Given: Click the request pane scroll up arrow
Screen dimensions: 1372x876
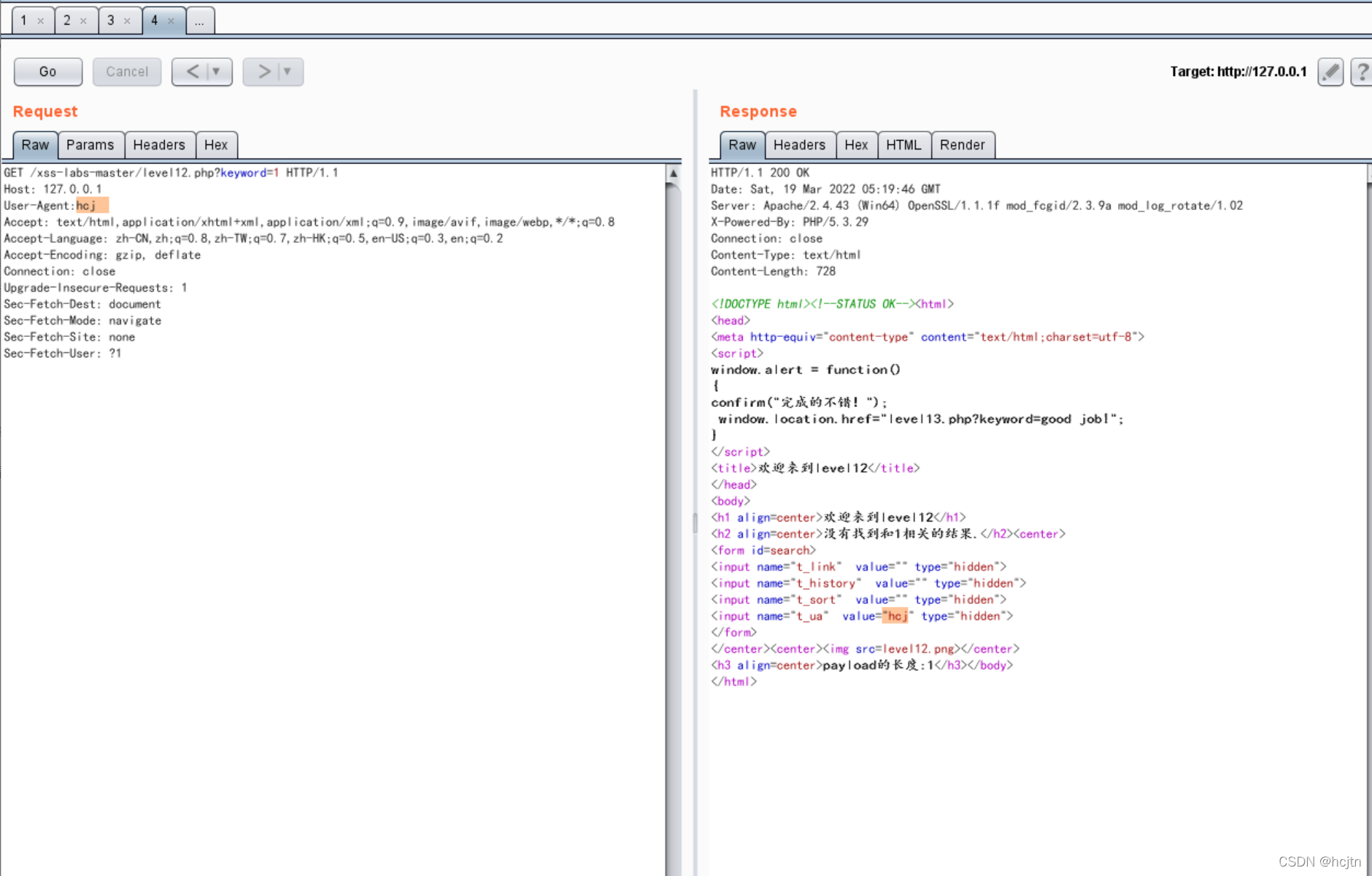Looking at the screenshot, I should click(x=674, y=174).
